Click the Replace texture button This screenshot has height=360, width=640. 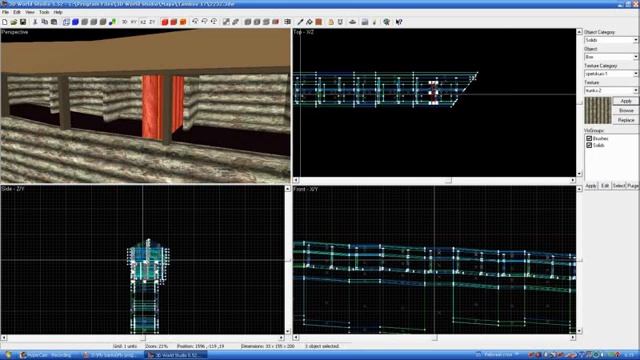tap(626, 120)
